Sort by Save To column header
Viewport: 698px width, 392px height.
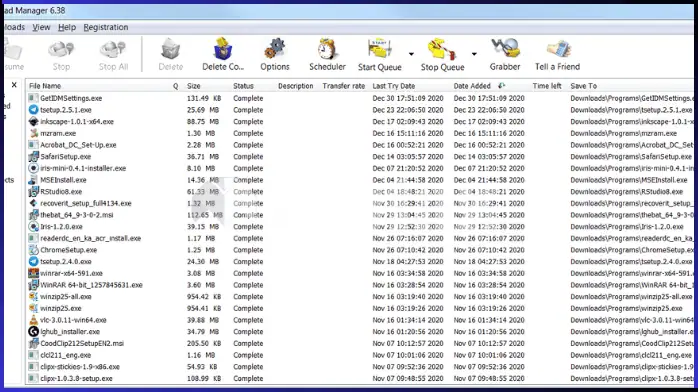pos(583,86)
